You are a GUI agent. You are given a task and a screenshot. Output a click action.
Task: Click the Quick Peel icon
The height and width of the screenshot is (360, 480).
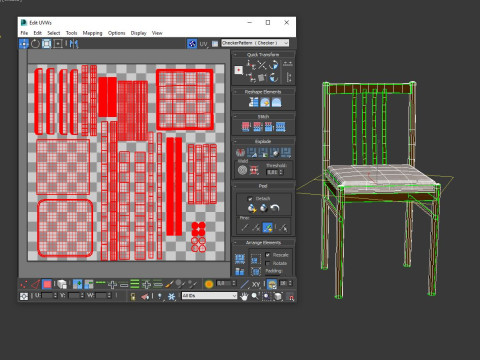[x=252, y=208]
